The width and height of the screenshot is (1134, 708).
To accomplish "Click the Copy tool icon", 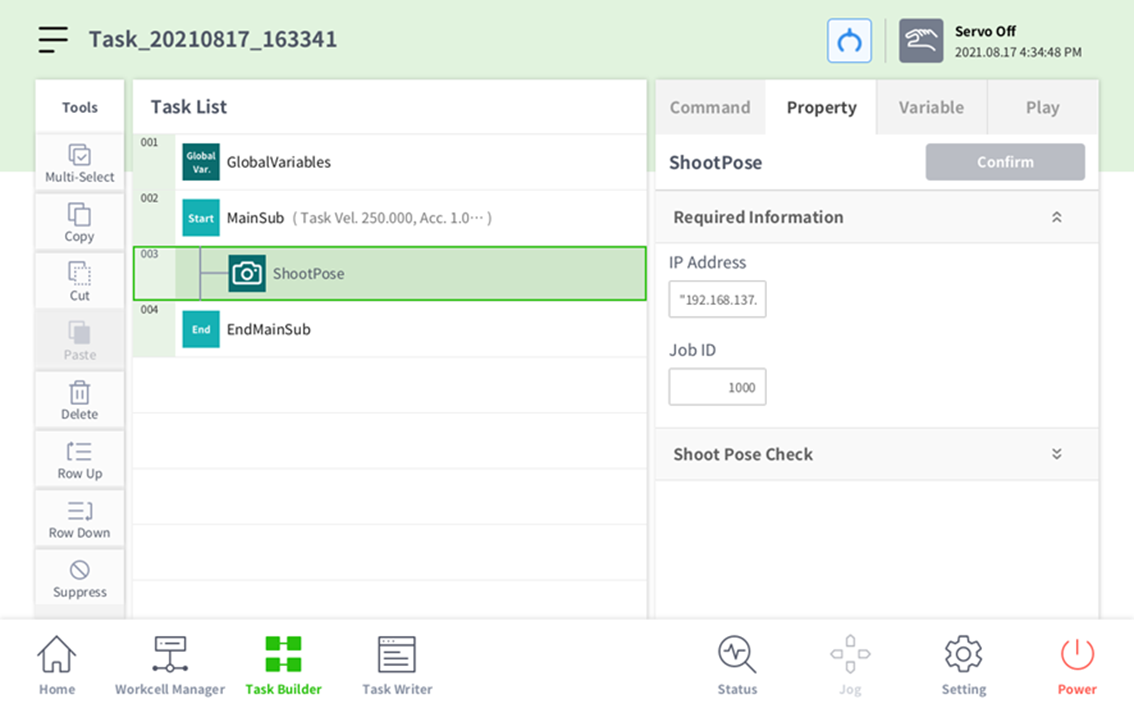I will (x=80, y=222).
